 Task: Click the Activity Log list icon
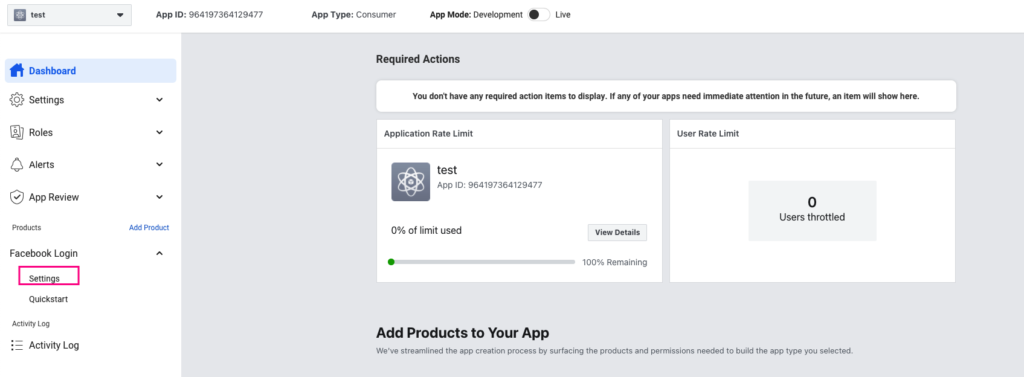17,345
